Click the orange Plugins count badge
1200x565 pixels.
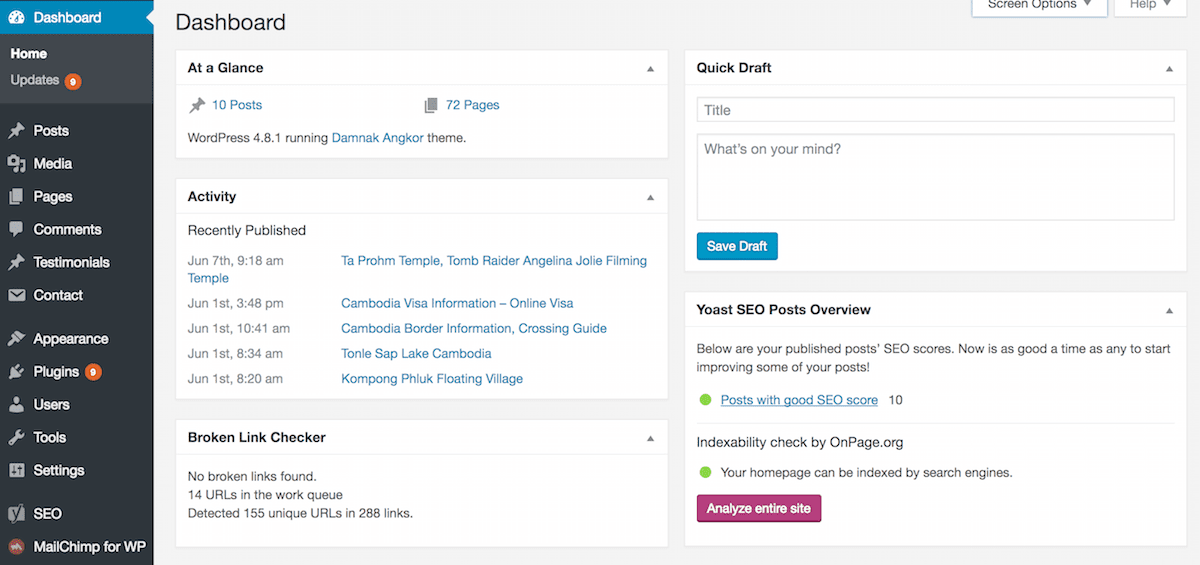pos(93,372)
